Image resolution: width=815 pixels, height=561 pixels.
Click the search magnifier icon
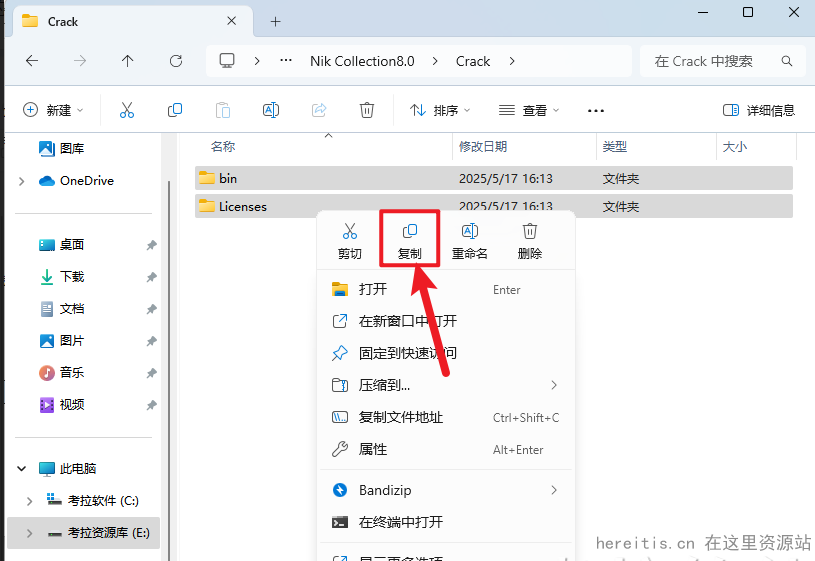point(786,61)
